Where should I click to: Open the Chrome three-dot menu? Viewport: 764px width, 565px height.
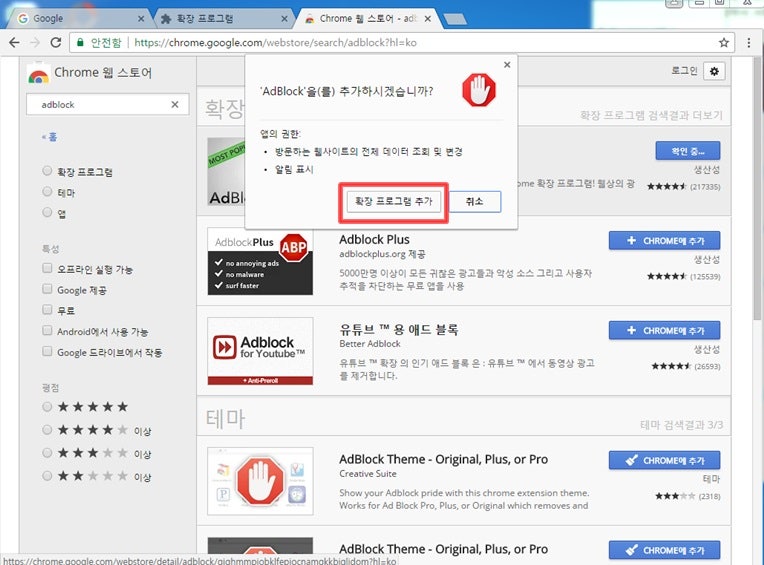(x=749, y=43)
